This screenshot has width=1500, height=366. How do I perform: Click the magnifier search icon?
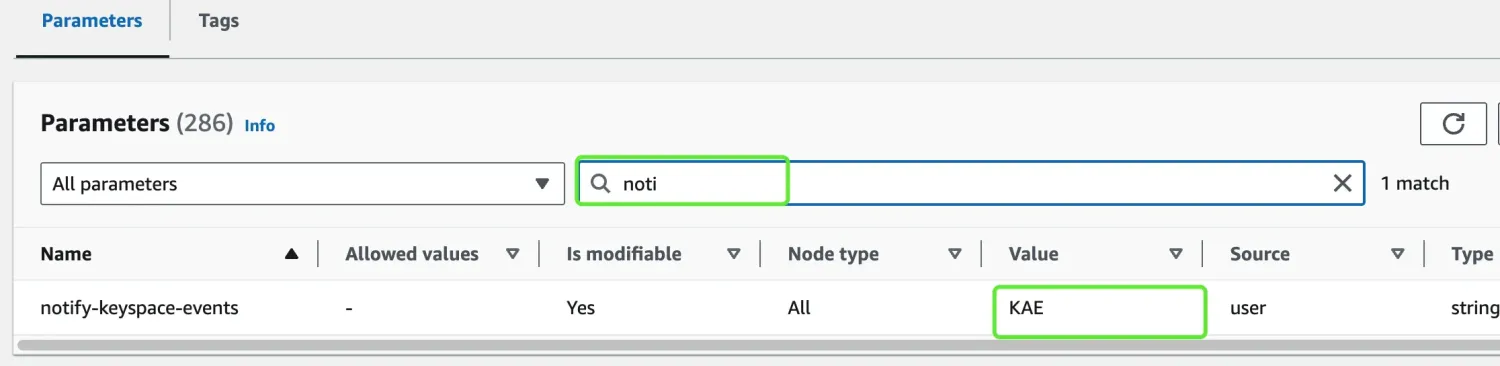(600, 183)
